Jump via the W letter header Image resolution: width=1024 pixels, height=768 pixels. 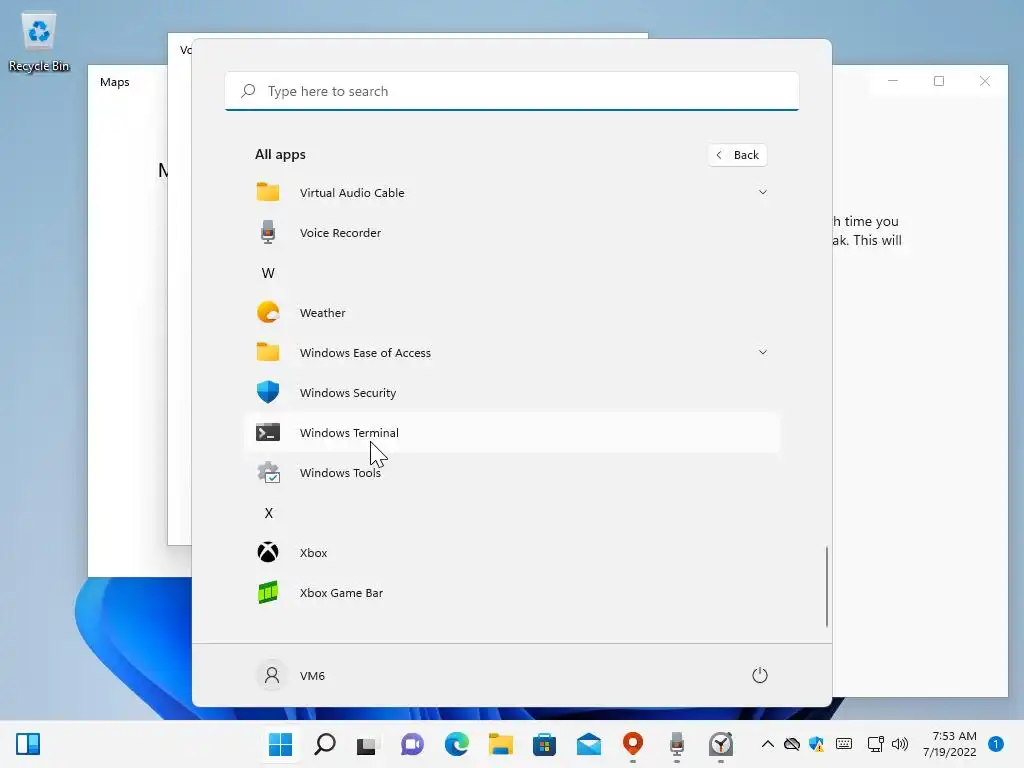[x=268, y=273]
